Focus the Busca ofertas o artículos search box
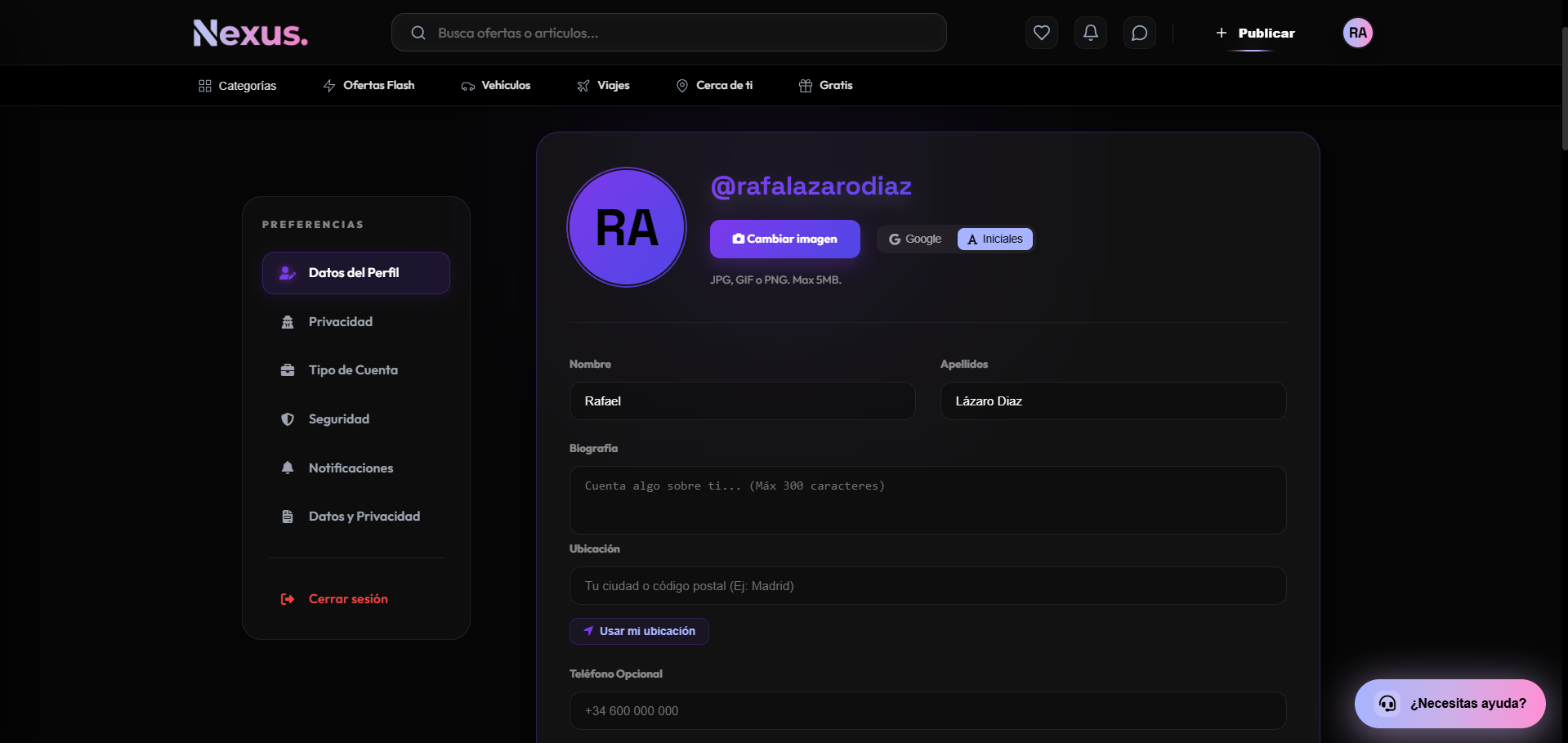This screenshot has width=1568, height=743. [669, 33]
